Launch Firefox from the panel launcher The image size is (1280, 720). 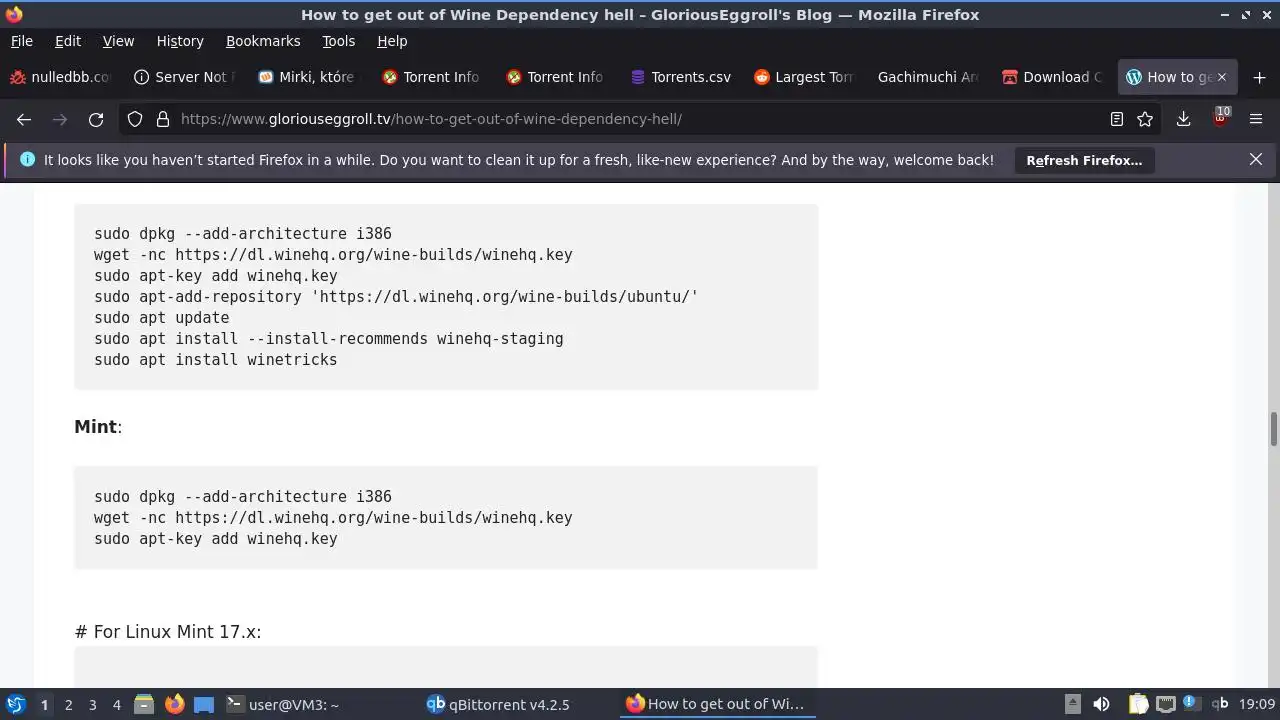tap(174, 704)
